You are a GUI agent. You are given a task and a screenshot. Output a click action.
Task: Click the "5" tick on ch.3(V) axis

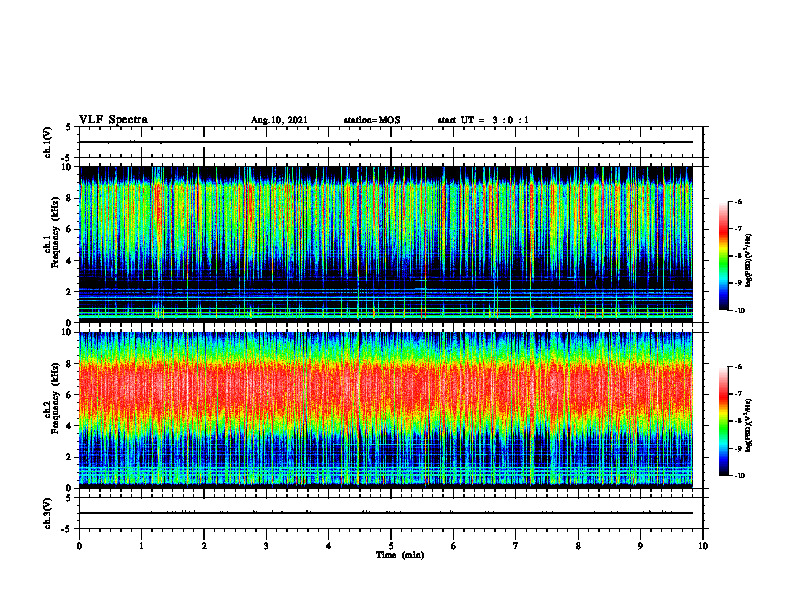coord(69,498)
